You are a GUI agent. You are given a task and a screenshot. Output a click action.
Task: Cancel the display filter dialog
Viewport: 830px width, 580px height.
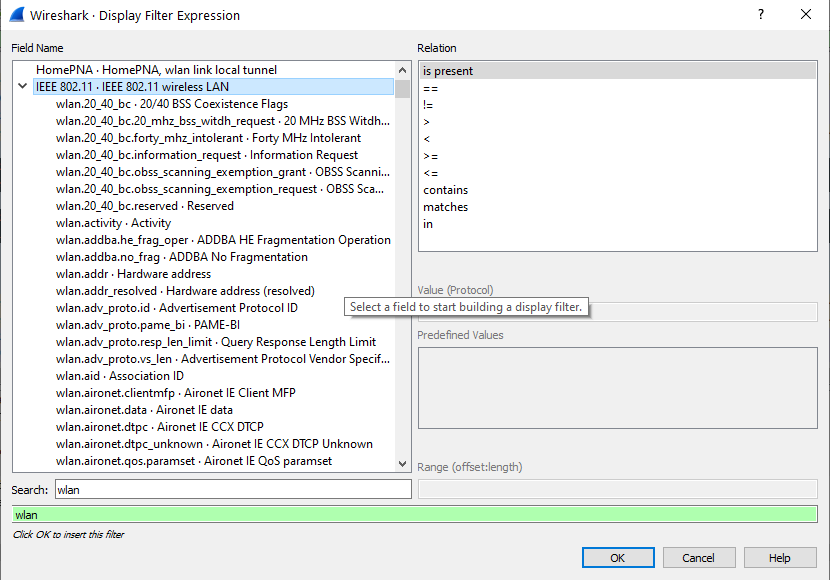click(x=698, y=558)
